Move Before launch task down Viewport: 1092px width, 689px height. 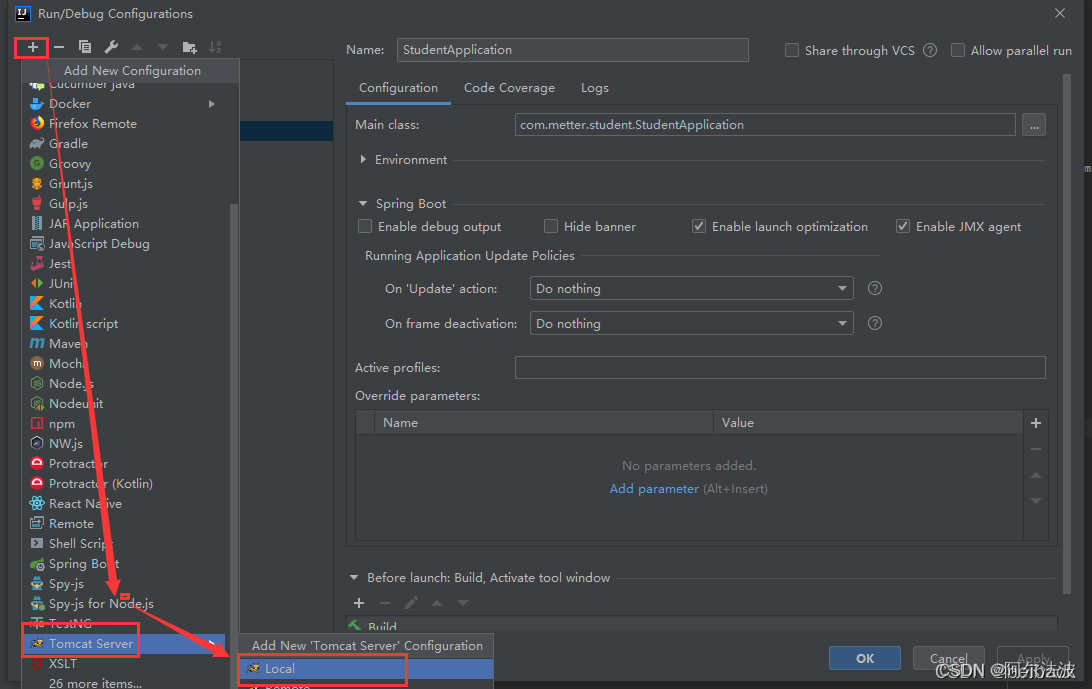coord(462,603)
